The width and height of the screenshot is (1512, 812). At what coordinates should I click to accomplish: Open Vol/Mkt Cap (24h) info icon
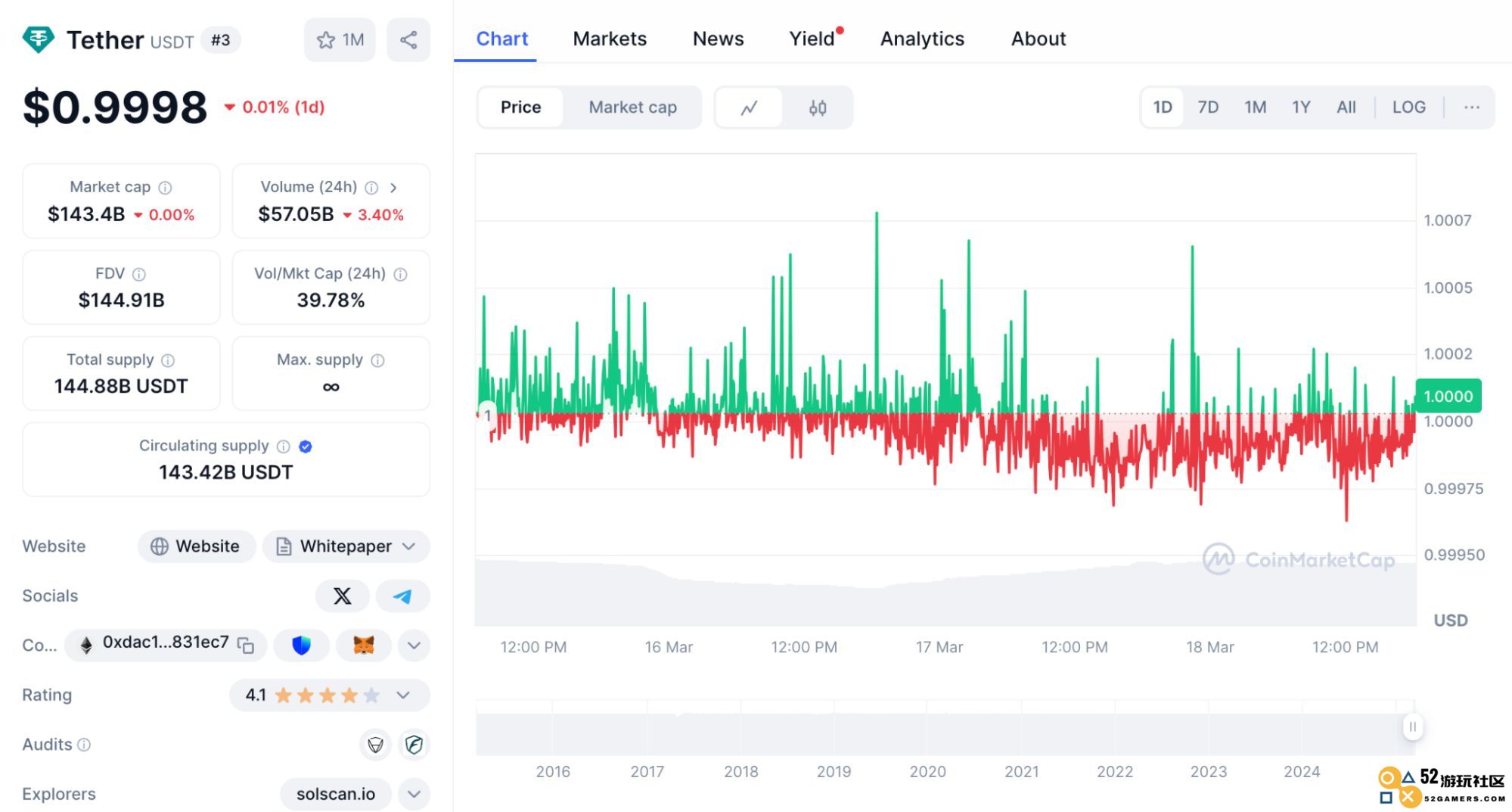pos(401,274)
